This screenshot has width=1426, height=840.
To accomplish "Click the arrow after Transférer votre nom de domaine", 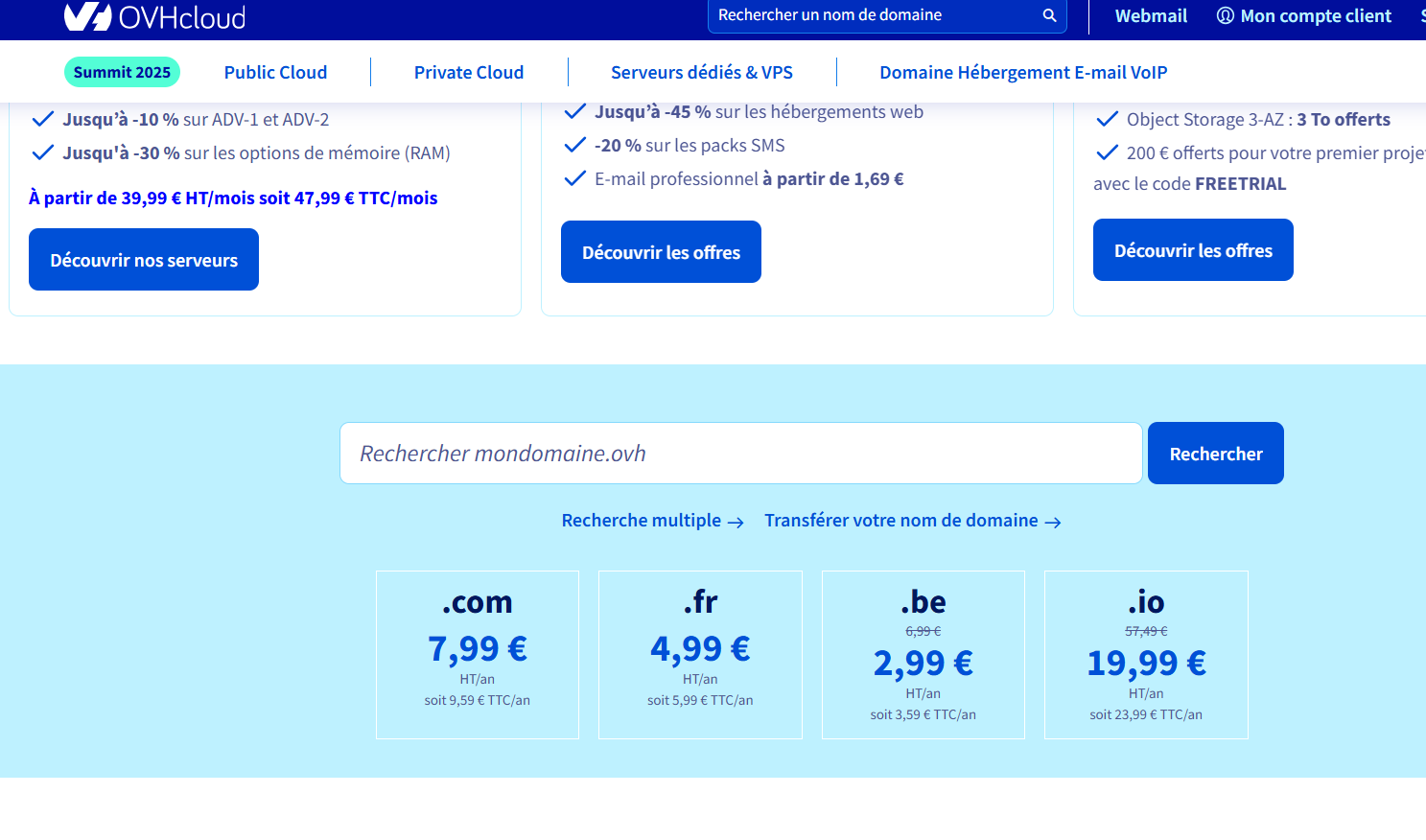I will tap(1053, 521).
